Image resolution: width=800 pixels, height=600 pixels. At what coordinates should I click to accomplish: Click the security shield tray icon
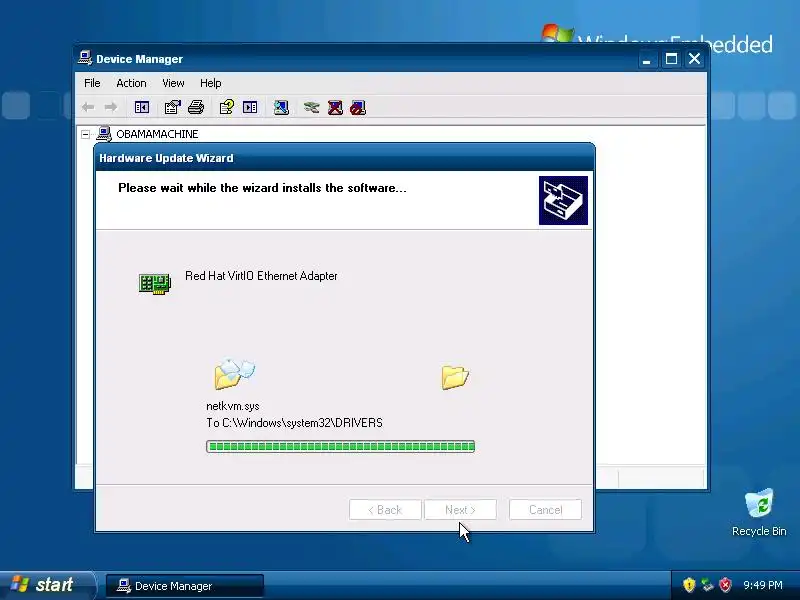tap(689, 584)
